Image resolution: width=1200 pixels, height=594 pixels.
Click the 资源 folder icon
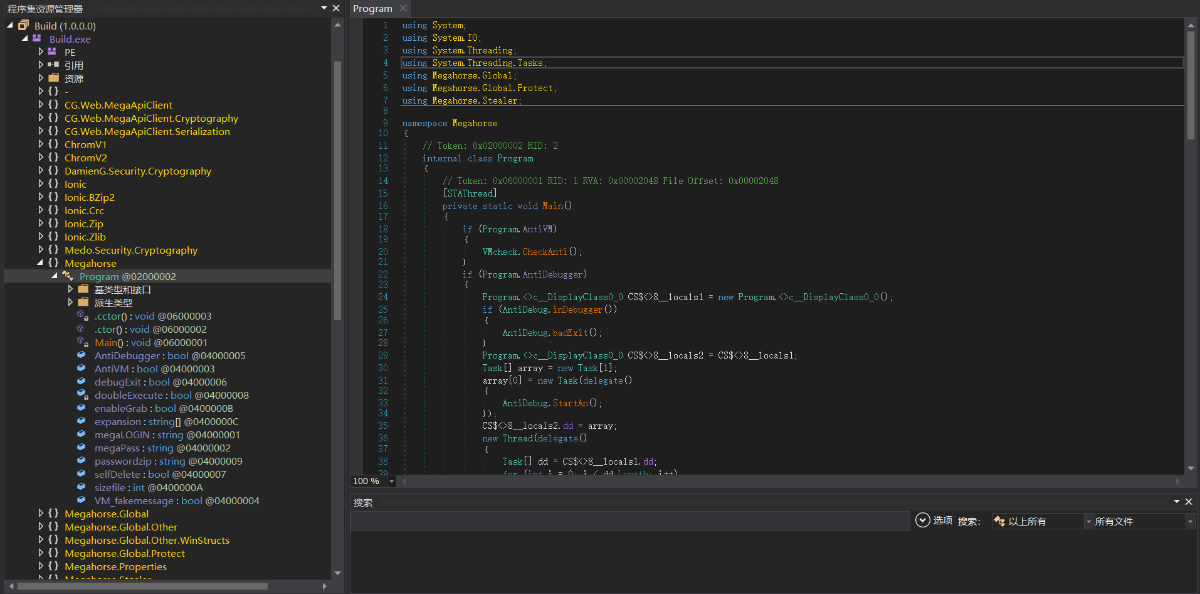tap(53, 78)
